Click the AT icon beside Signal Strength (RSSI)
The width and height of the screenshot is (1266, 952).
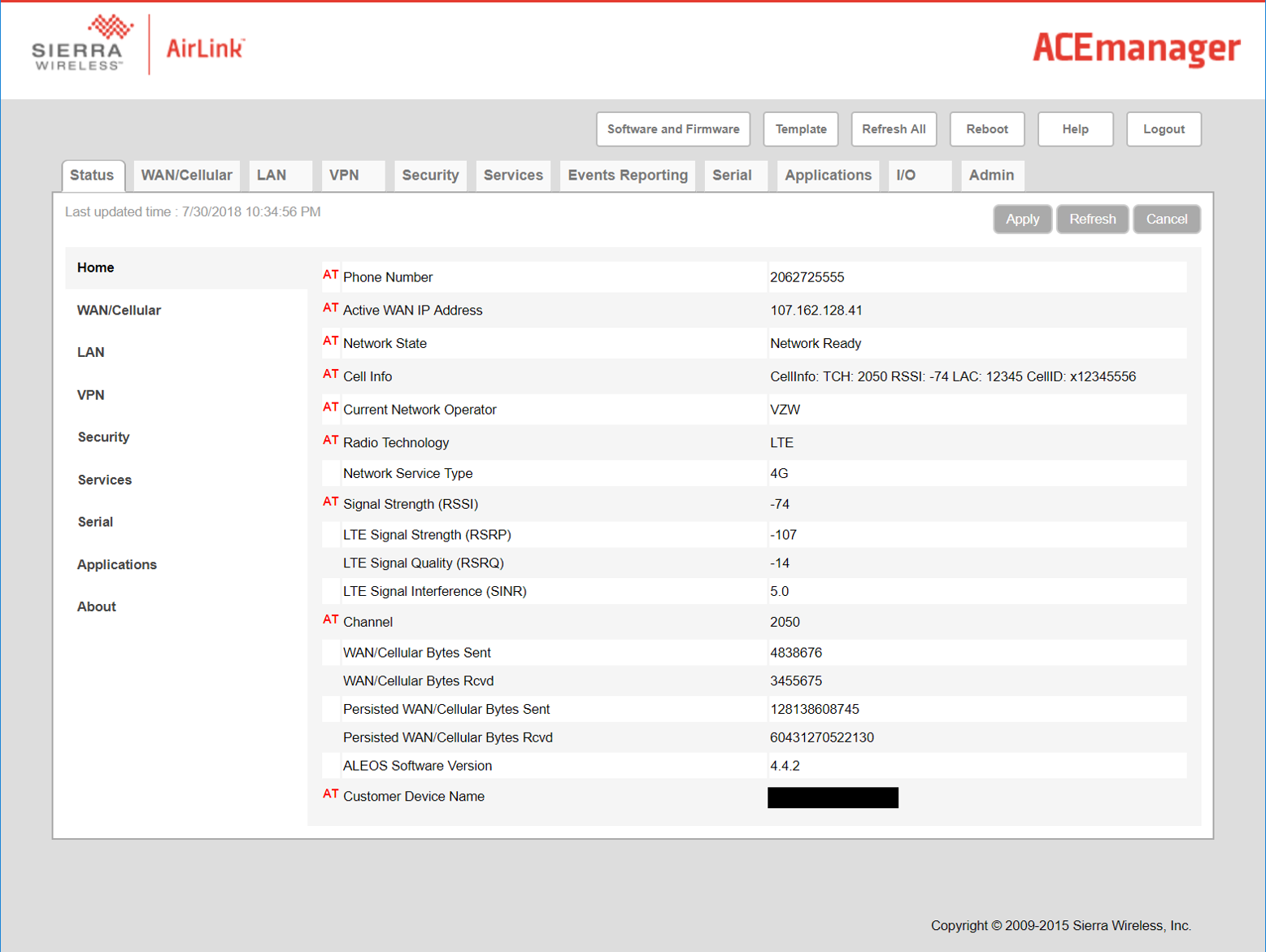(330, 502)
